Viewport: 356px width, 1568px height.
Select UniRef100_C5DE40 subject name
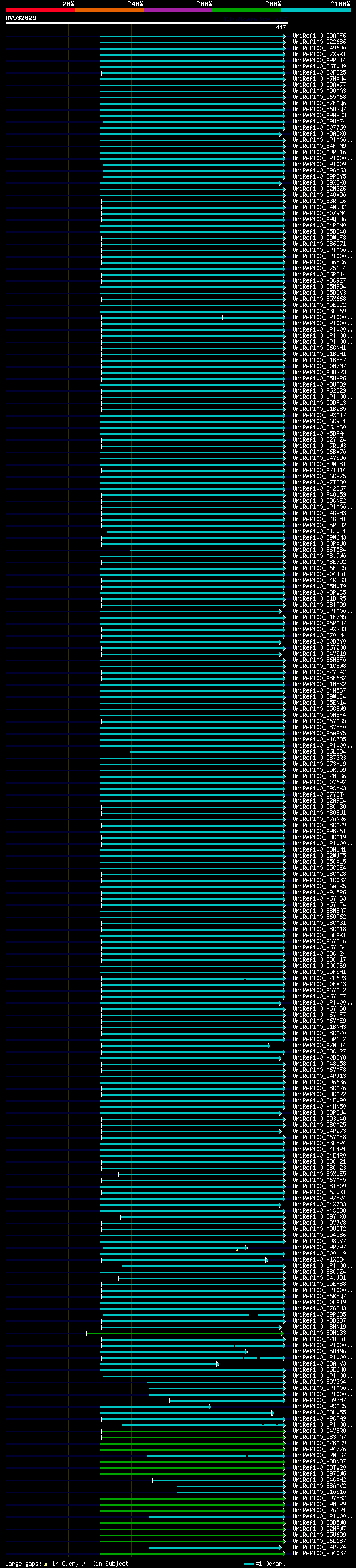point(319,231)
